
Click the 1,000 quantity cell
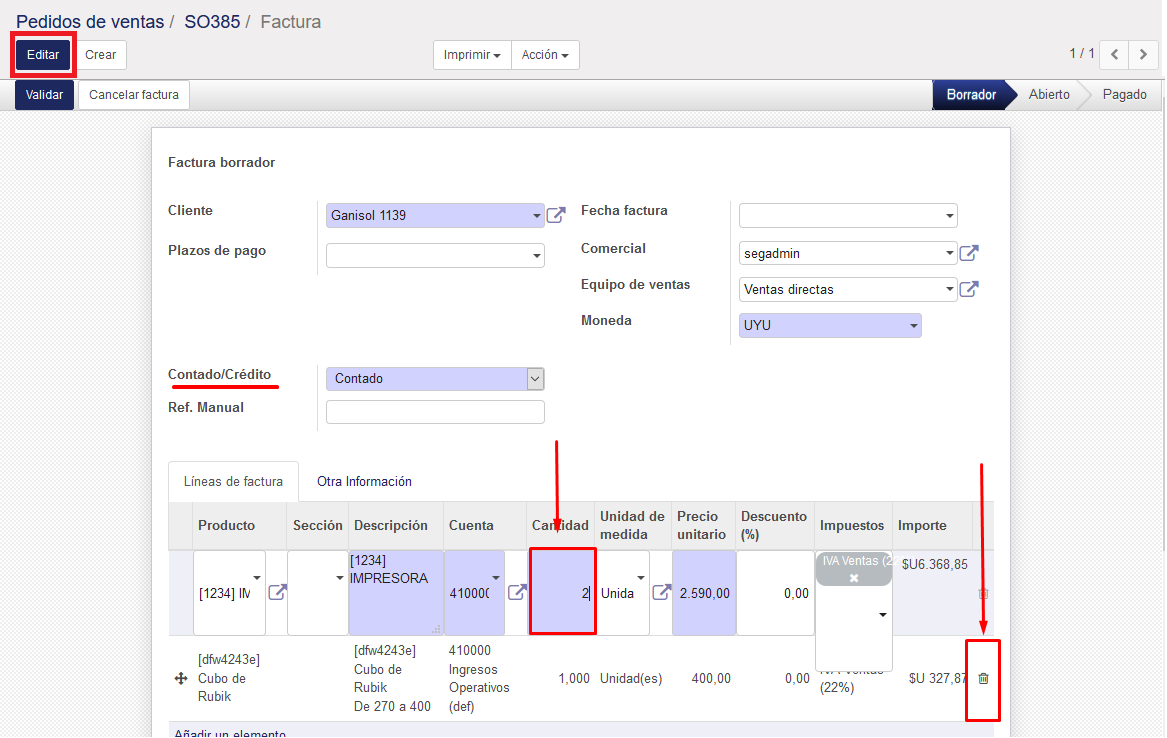pyautogui.click(x=574, y=678)
